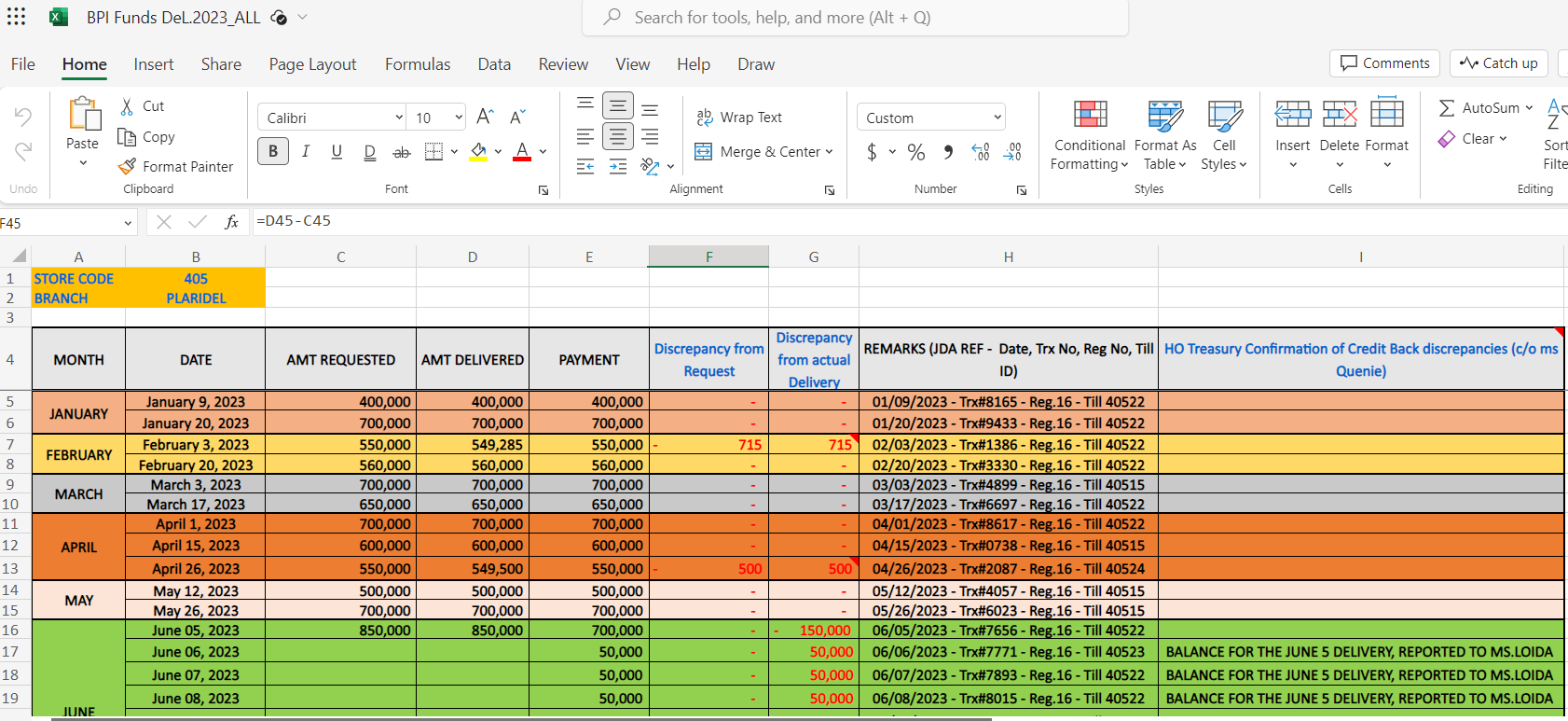Toggle Underline formatting

pyautogui.click(x=337, y=152)
